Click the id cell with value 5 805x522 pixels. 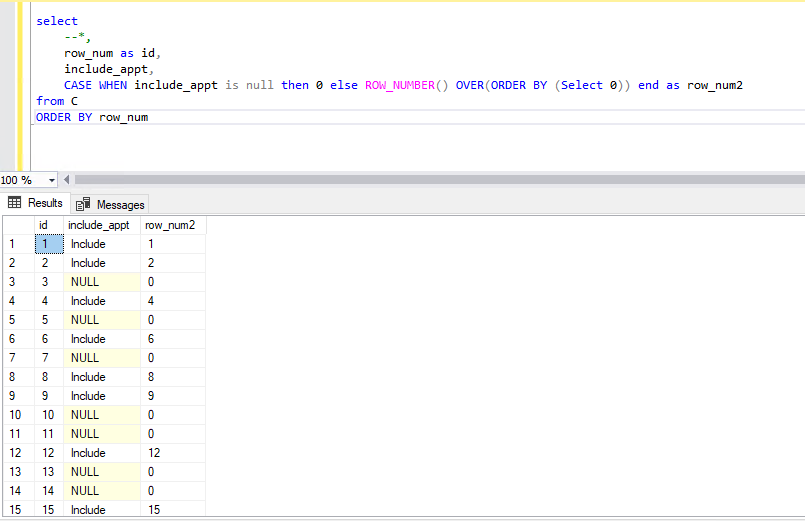[49, 320]
